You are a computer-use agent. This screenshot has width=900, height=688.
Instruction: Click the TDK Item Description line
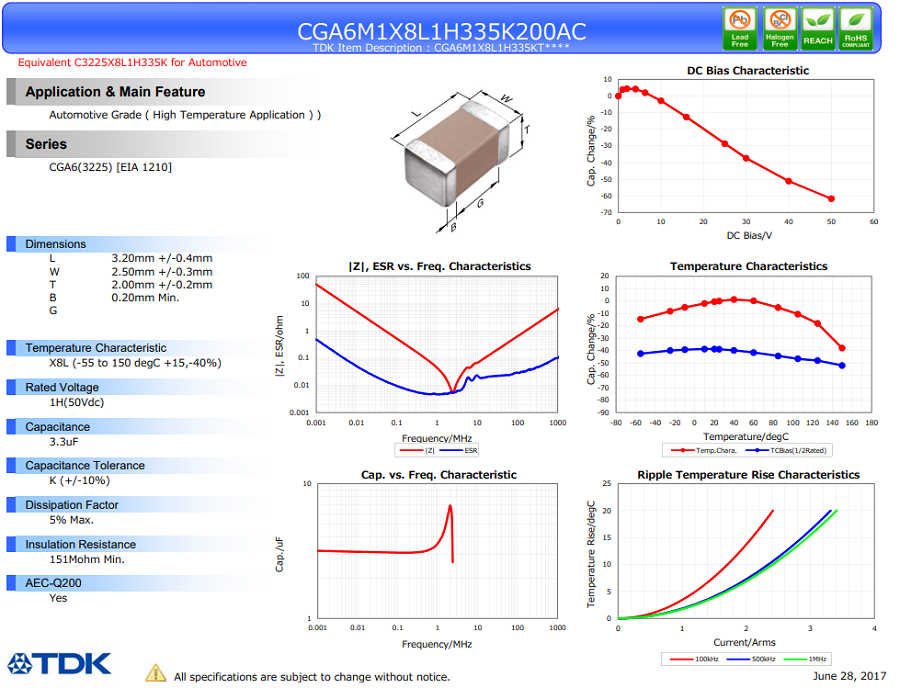coord(441,48)
